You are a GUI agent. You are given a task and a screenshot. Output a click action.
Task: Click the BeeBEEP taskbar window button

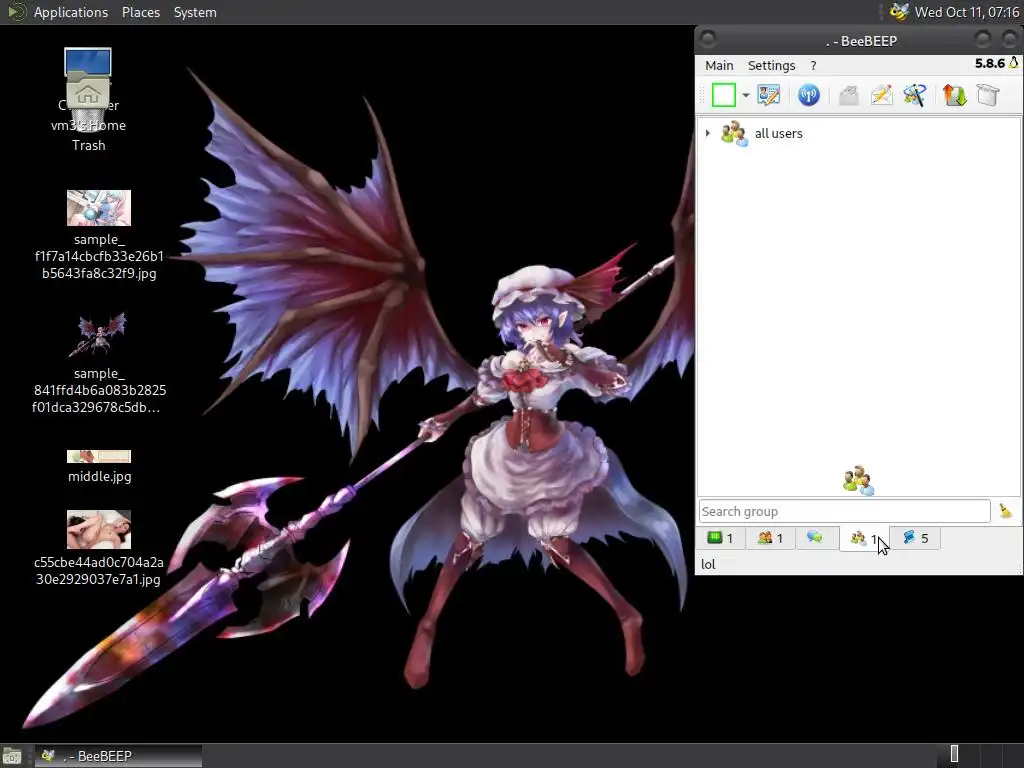pyautogui.click(x=118, y=756)
